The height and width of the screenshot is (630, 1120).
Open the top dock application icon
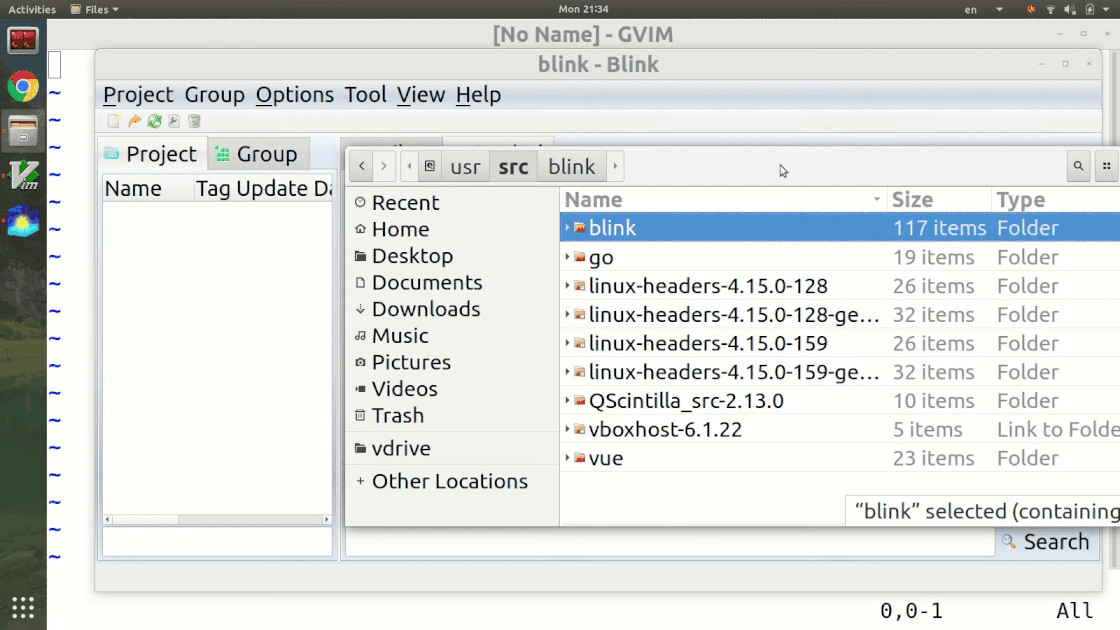tap(23, 41)
